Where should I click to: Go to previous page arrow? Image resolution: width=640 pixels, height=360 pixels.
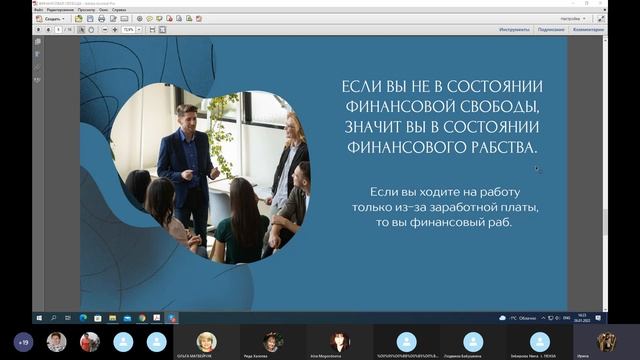coord(38,30)
